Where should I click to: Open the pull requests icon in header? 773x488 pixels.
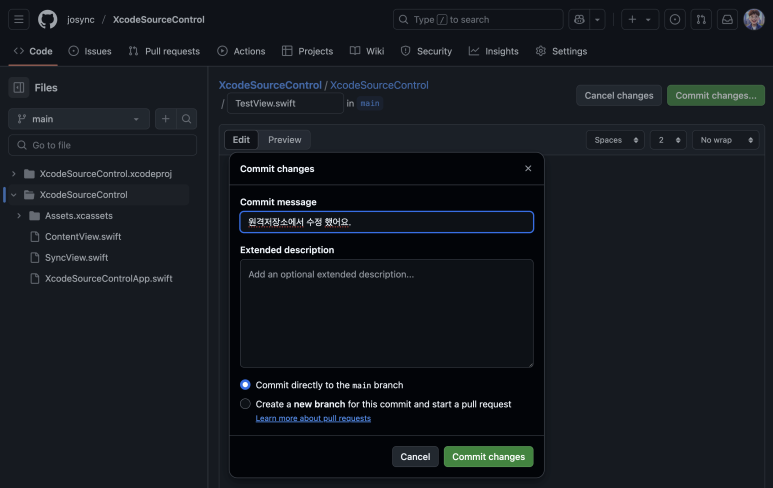coord(701,20)
